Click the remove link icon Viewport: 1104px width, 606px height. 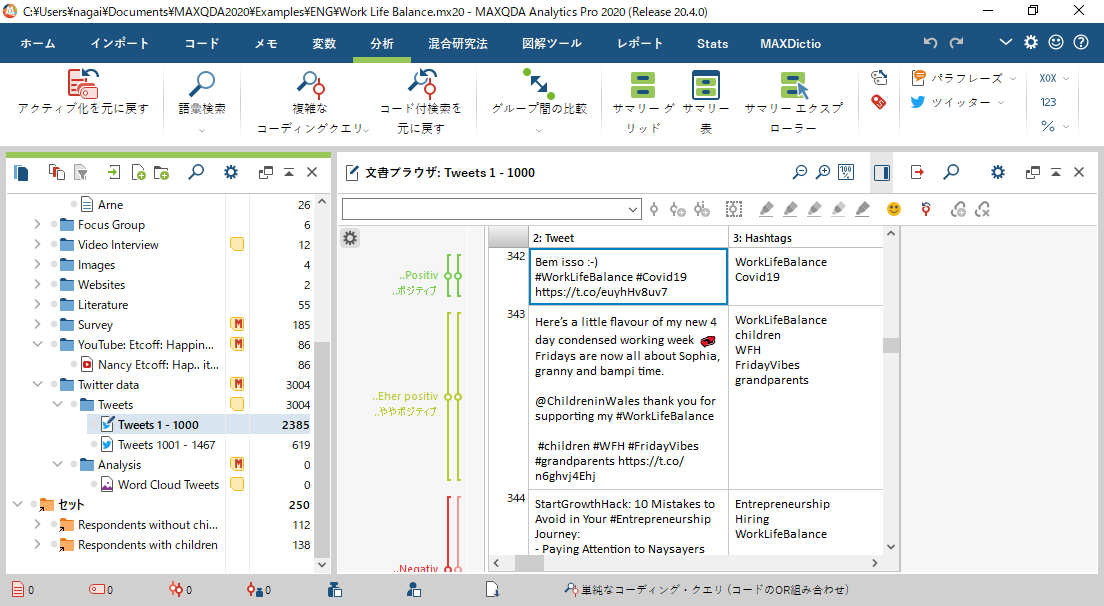point(982,209)
